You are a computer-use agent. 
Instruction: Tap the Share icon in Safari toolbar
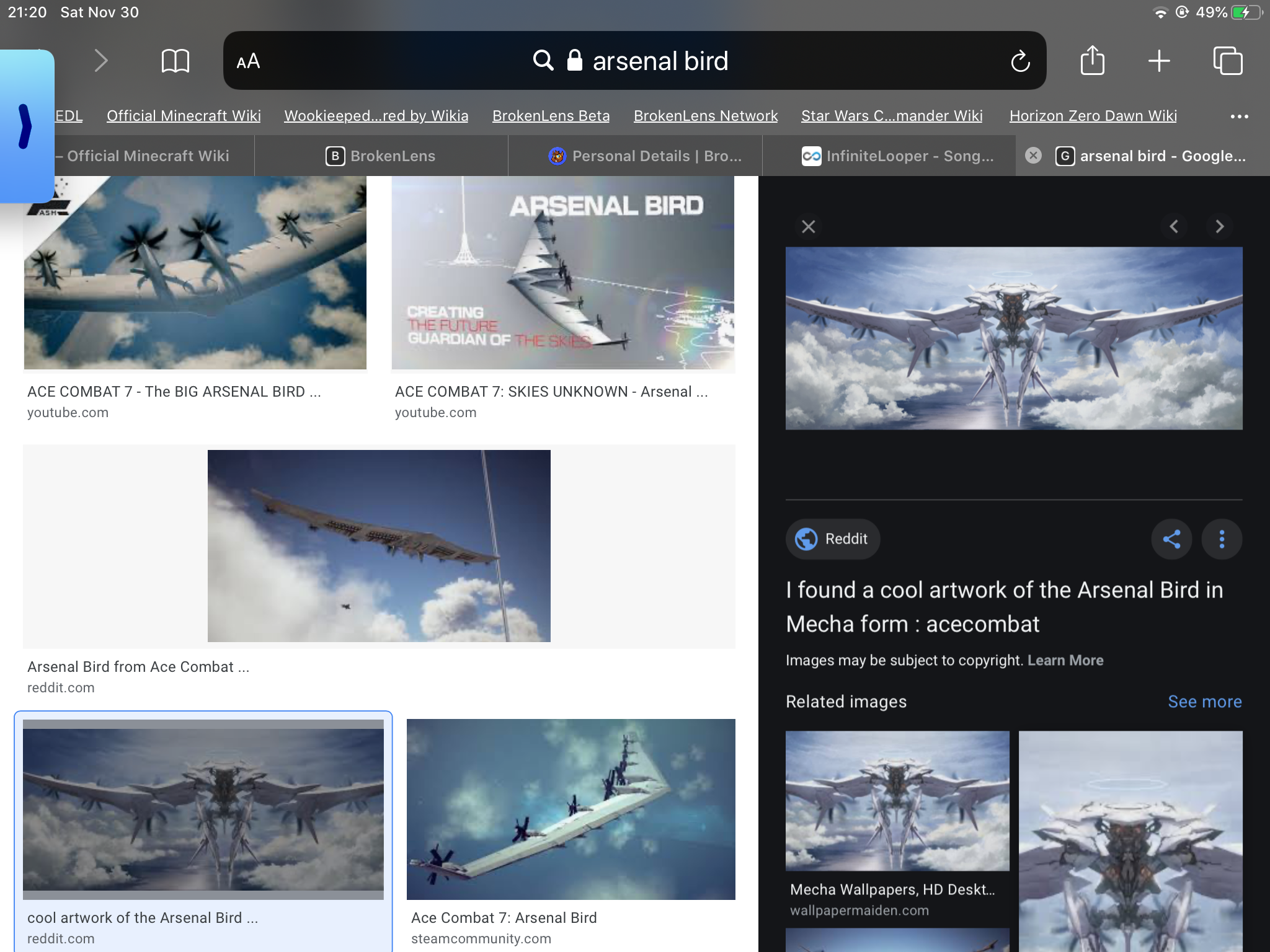pyautogui.click(x=1092, y=60)
